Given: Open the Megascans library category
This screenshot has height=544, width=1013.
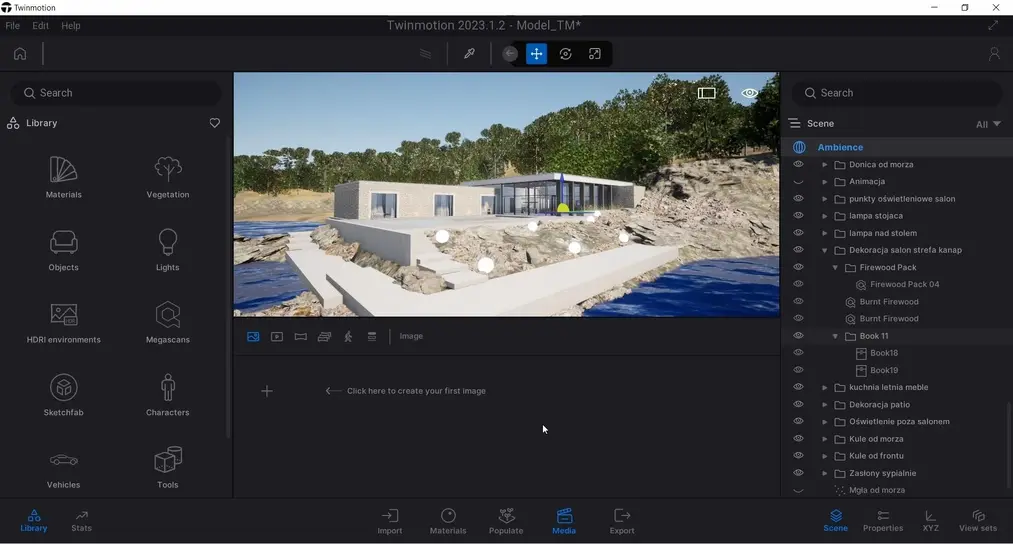Looking at the screenshot, I should (168, 322).
